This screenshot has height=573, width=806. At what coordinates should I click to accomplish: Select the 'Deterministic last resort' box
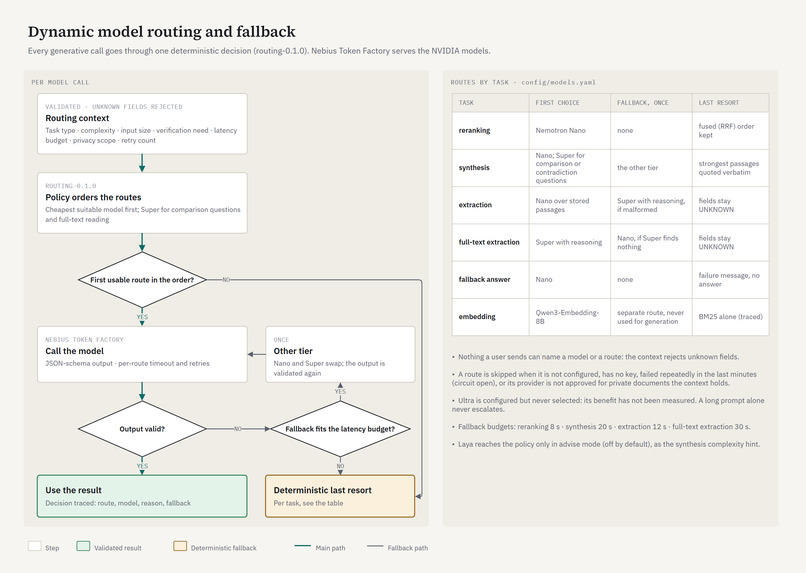[x=340, y=496]
